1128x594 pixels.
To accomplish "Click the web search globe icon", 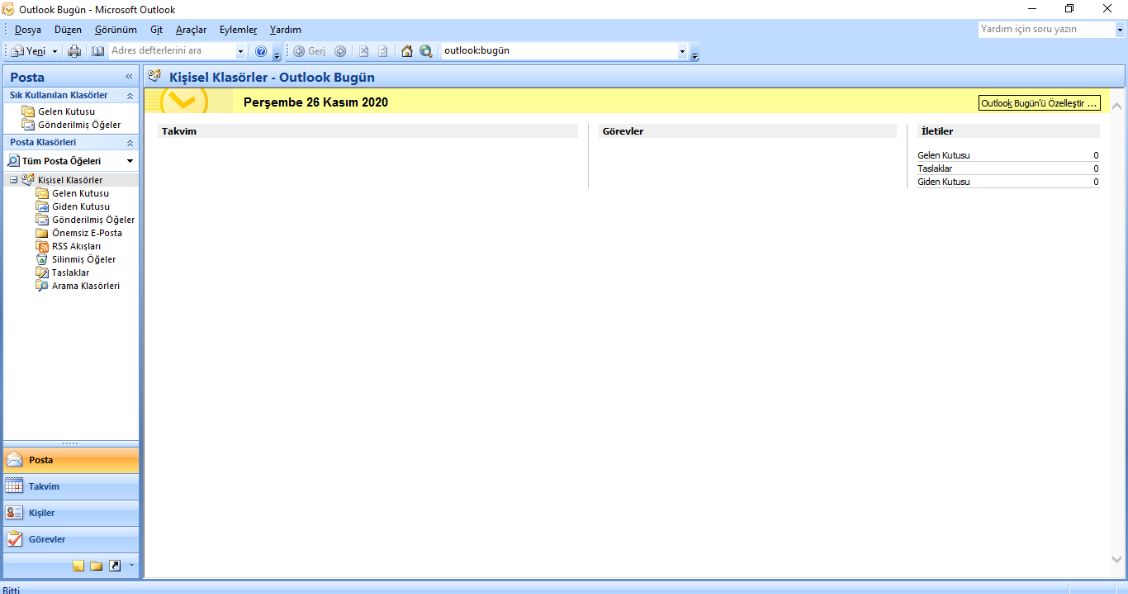I will [426, 51].
